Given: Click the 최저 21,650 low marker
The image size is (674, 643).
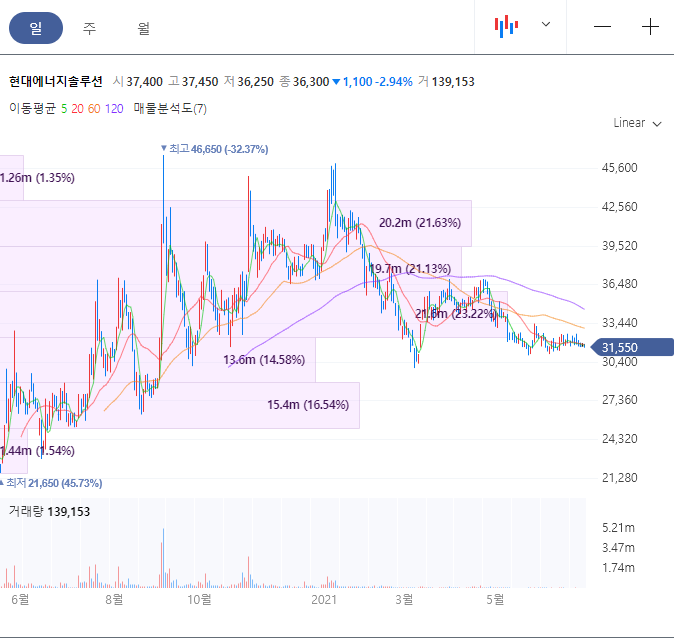Looking at the screenshot, I should pos(51,483).
